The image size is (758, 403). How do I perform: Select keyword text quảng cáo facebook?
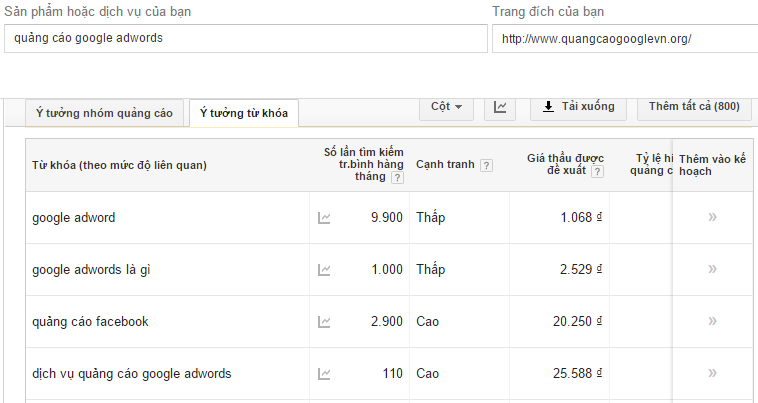90,322
